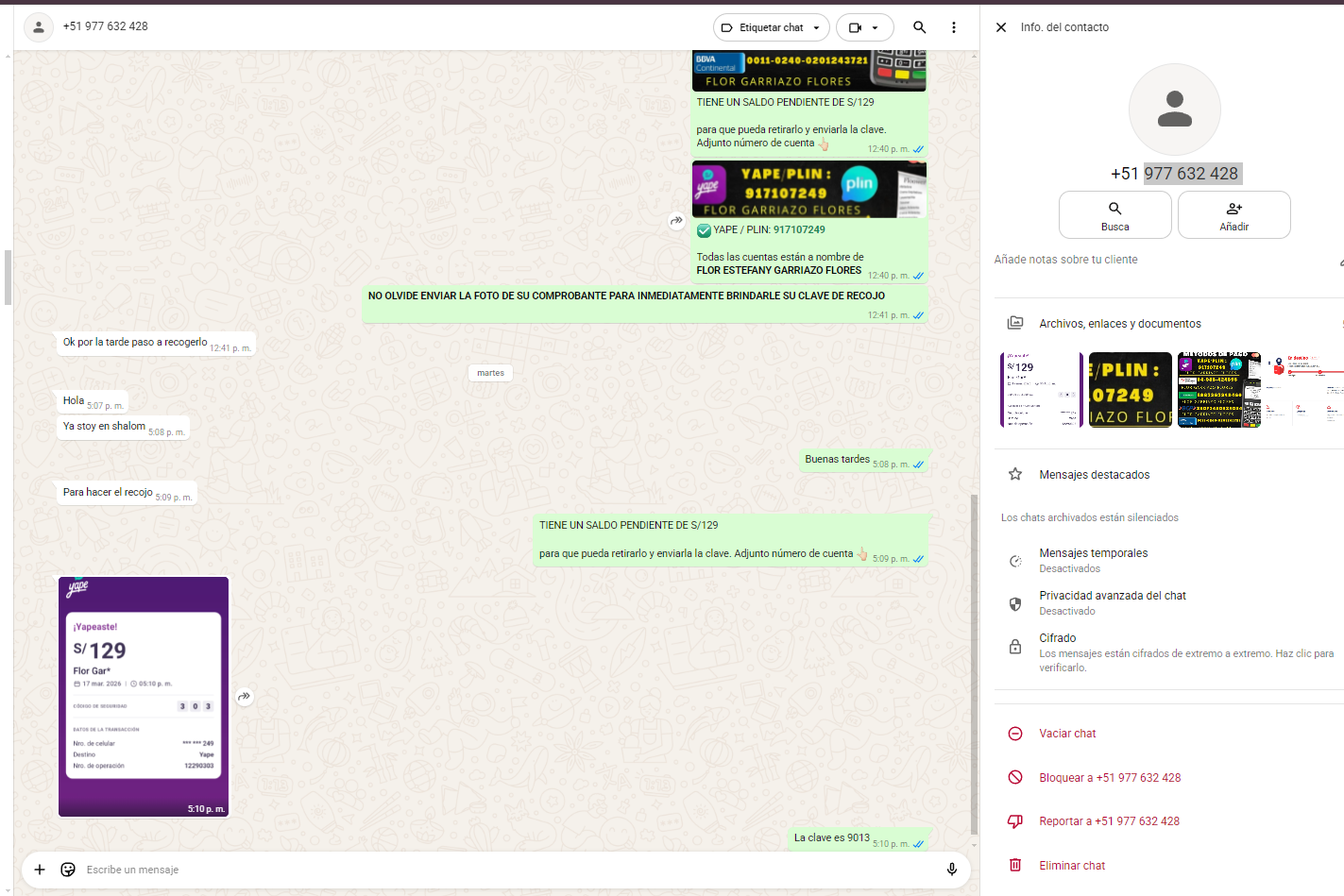Viewport: 1344px width, 896px height.
Task: Search within the chat using magnifier icon
Action: click(919, 27)
